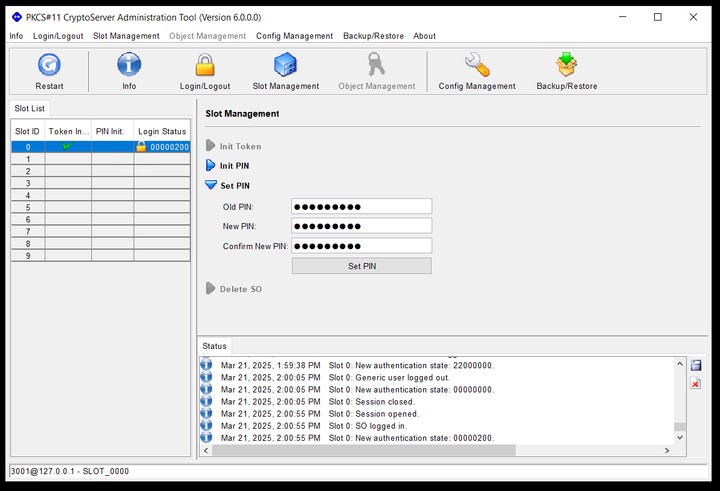This screenshot has width=720, height=491.
Task: Click the Login Status column header
Action: pos(162,131)
